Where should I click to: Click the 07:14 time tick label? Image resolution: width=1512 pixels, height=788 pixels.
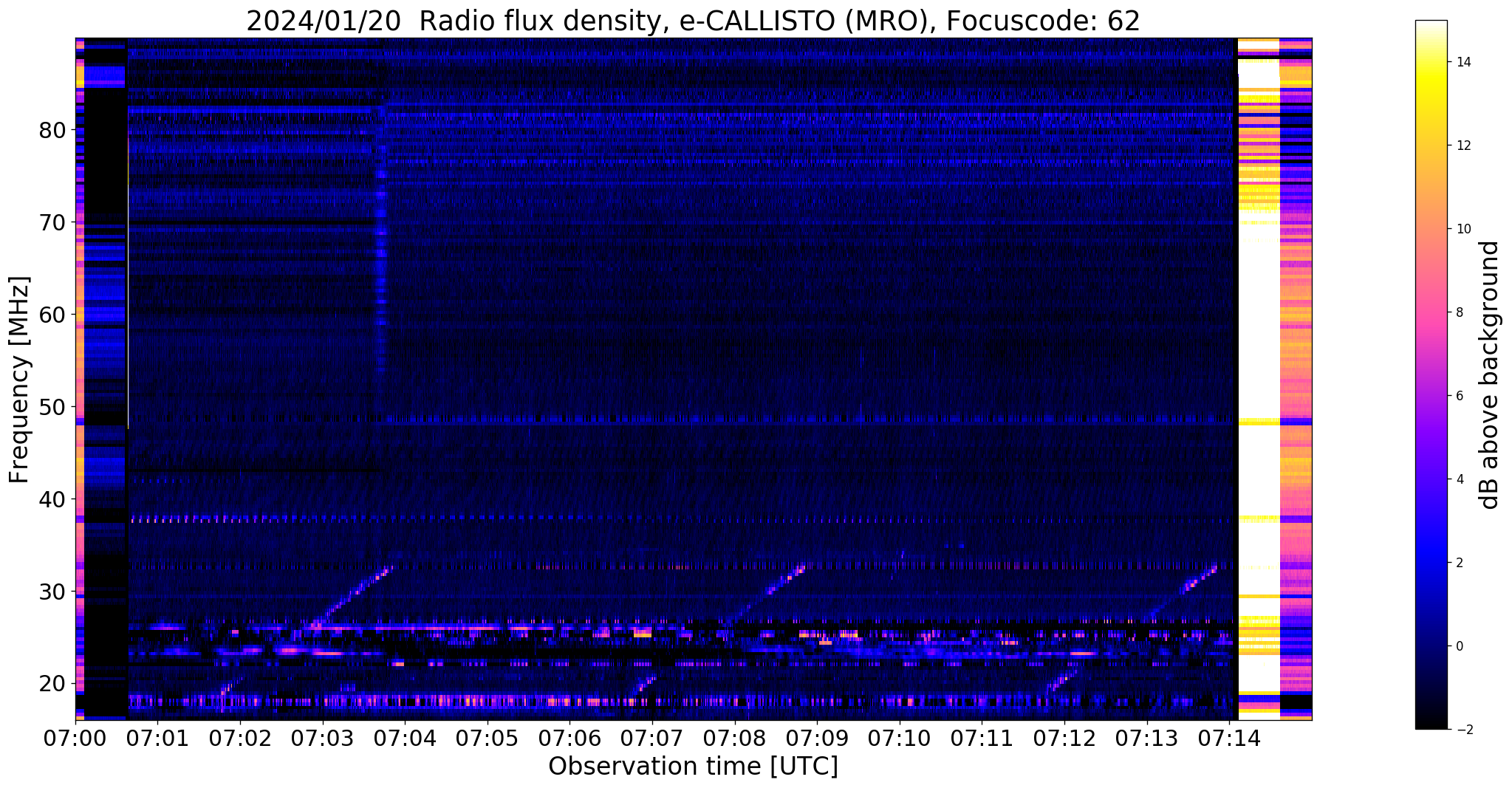tap(1229, 738)
